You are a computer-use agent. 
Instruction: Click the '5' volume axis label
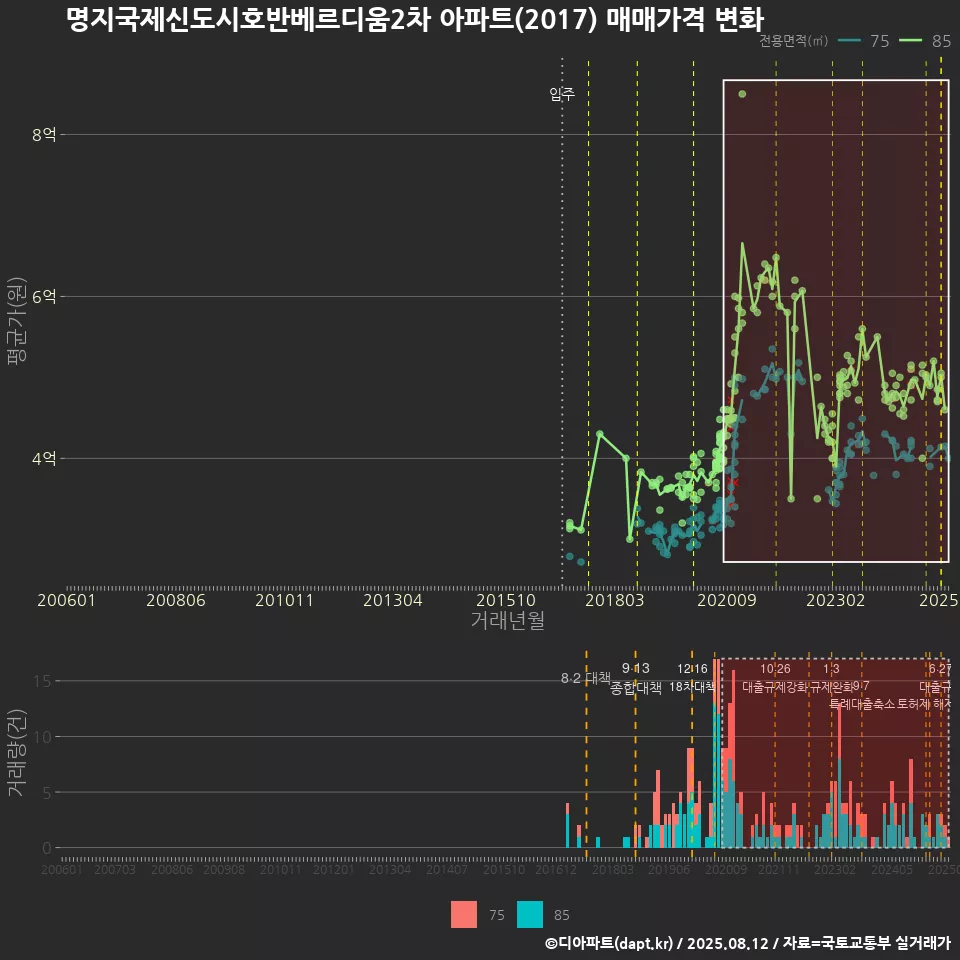tap(47, 792)
